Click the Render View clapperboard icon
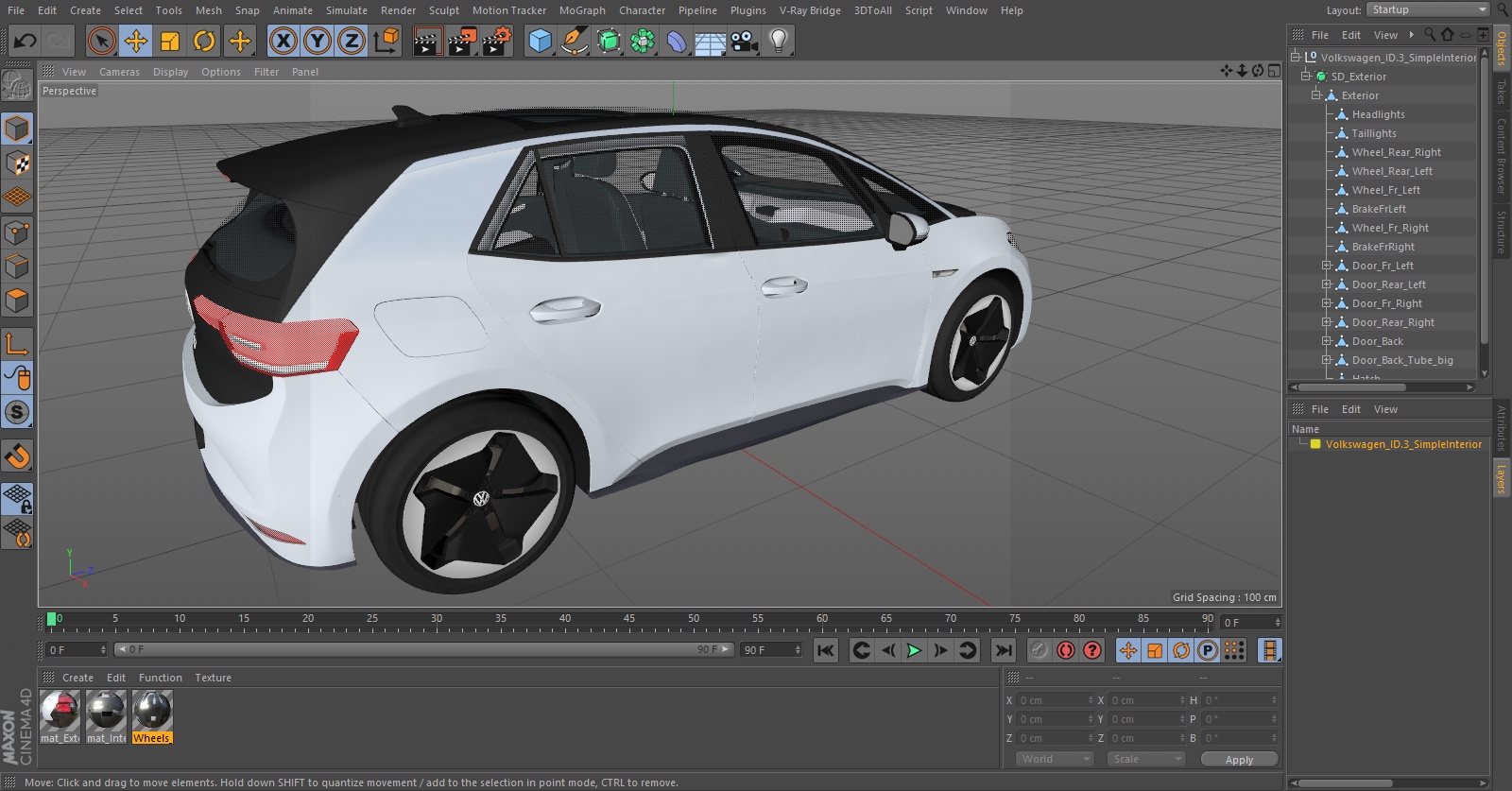Screen dimensions: 1512x791 427,41
